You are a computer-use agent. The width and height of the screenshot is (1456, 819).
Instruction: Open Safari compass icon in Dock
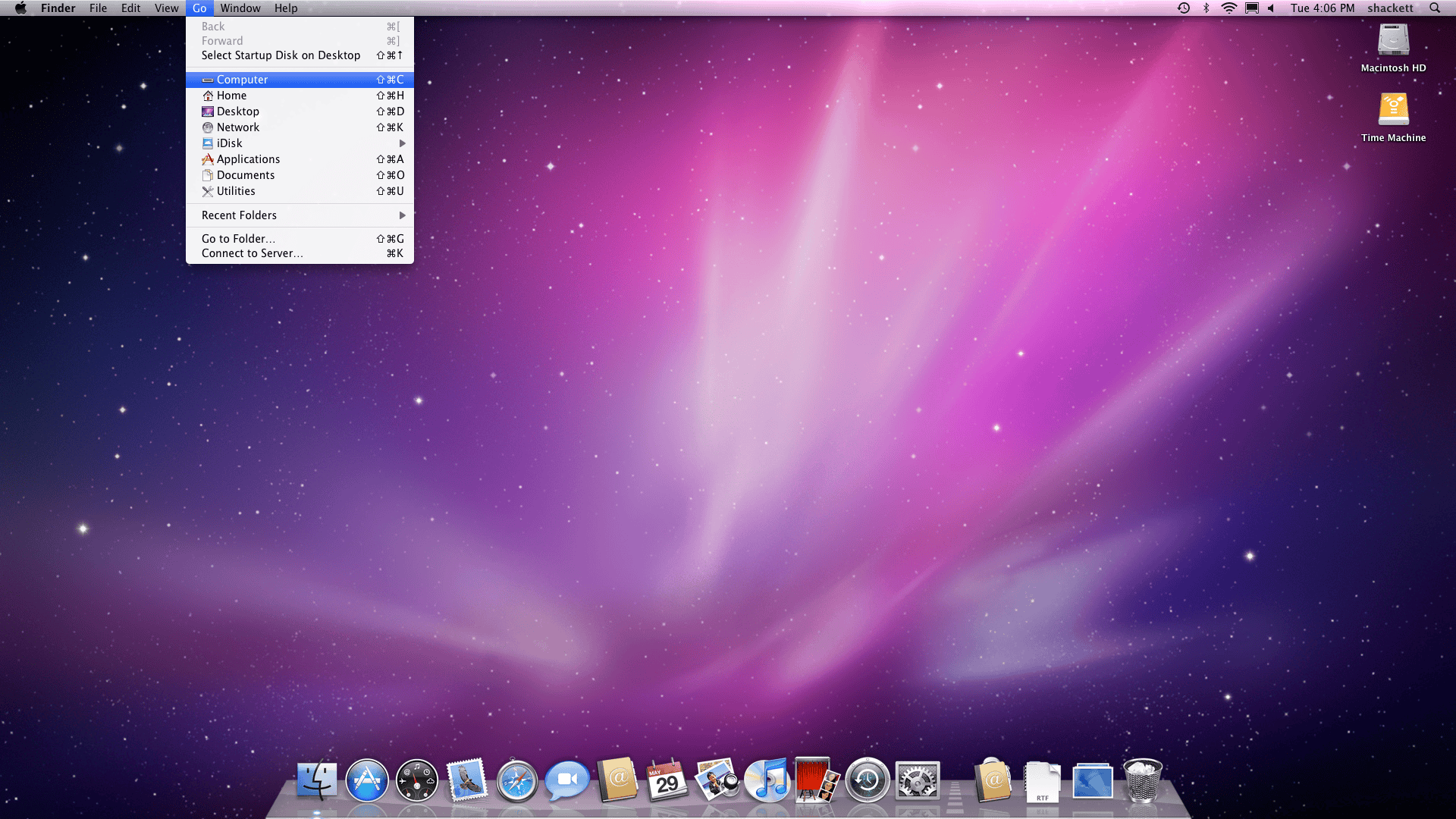click(516, 780)
